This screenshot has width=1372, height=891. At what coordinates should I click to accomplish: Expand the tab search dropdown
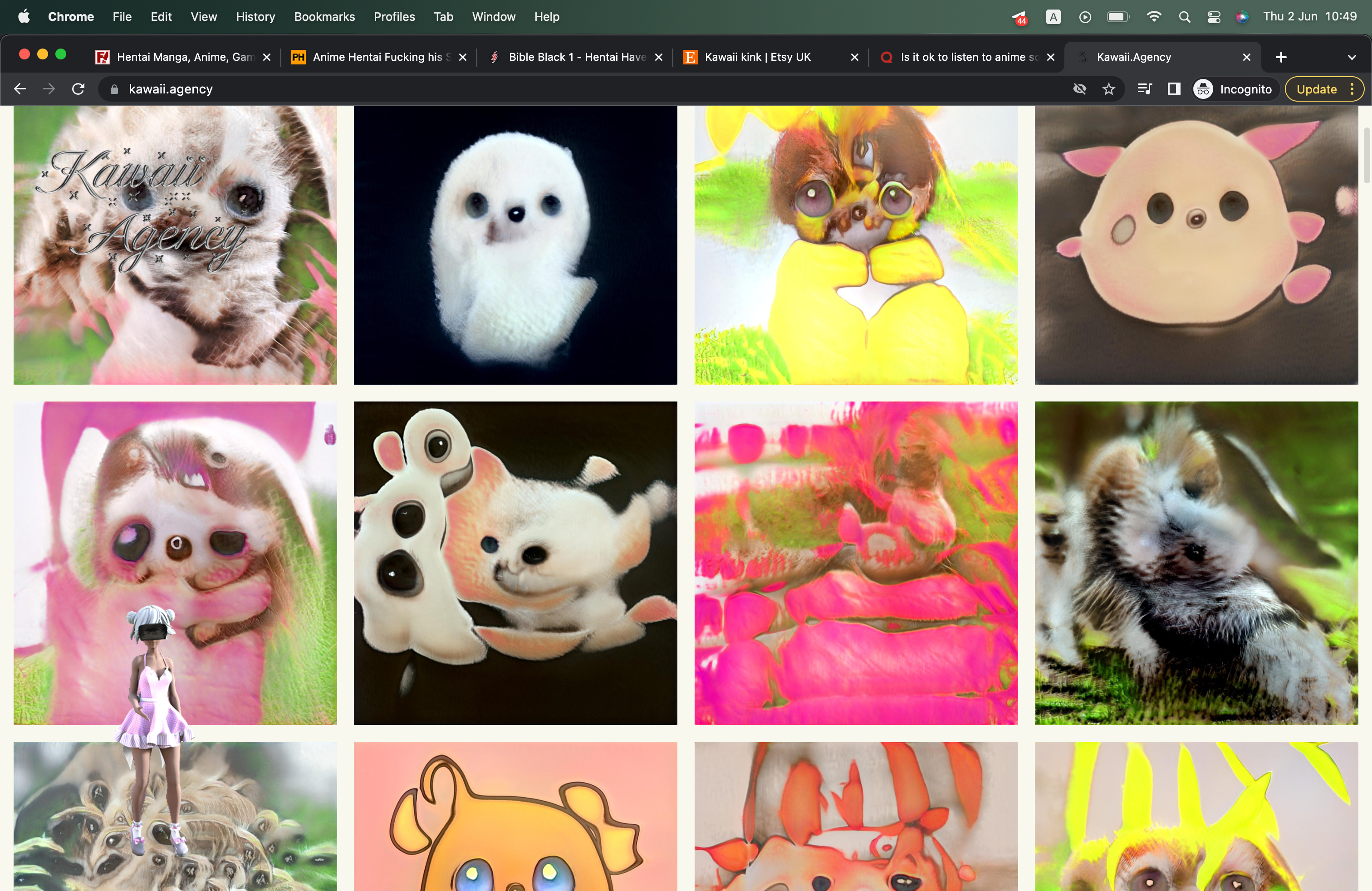pos(1352,57)
